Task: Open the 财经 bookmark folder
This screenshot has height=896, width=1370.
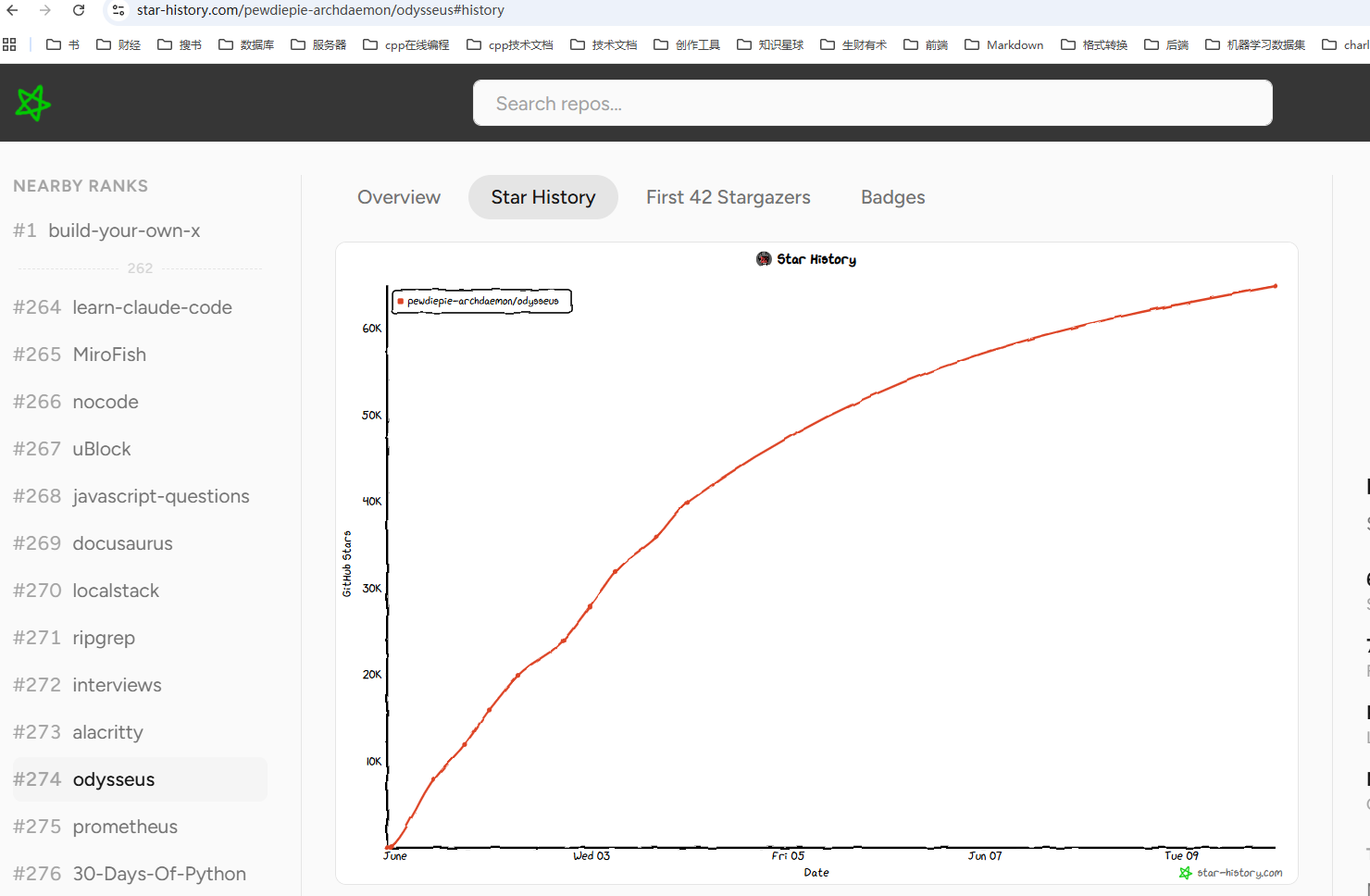Action: pyautogui.click(x=118, y=44)
